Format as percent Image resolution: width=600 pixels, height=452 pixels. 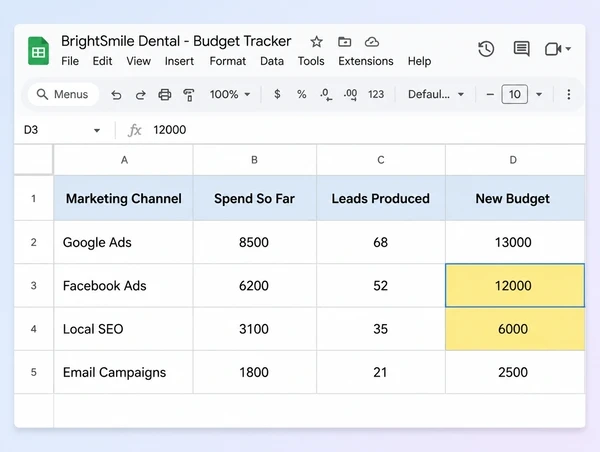tap(302, 94)
